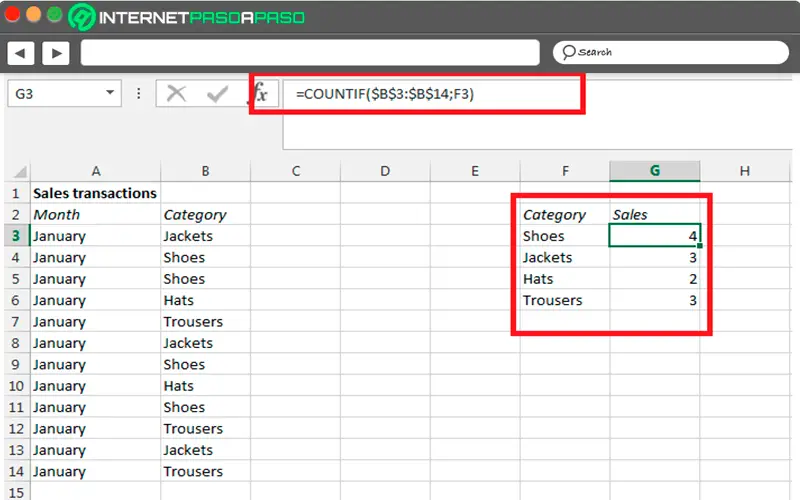Select column F header

pos(565,171)
